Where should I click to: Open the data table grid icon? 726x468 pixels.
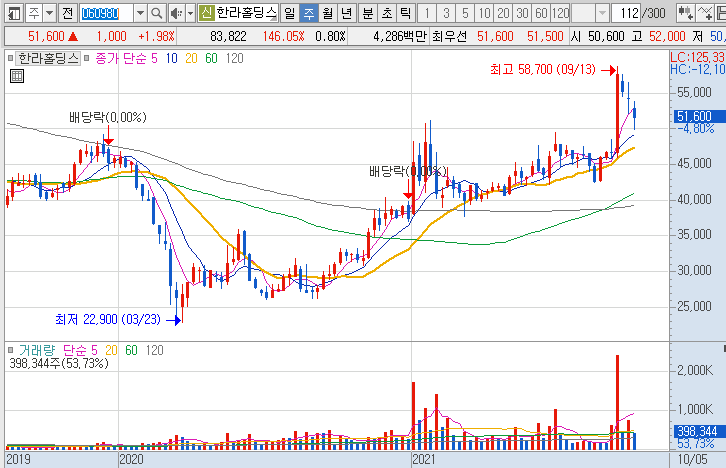(17, 76)
